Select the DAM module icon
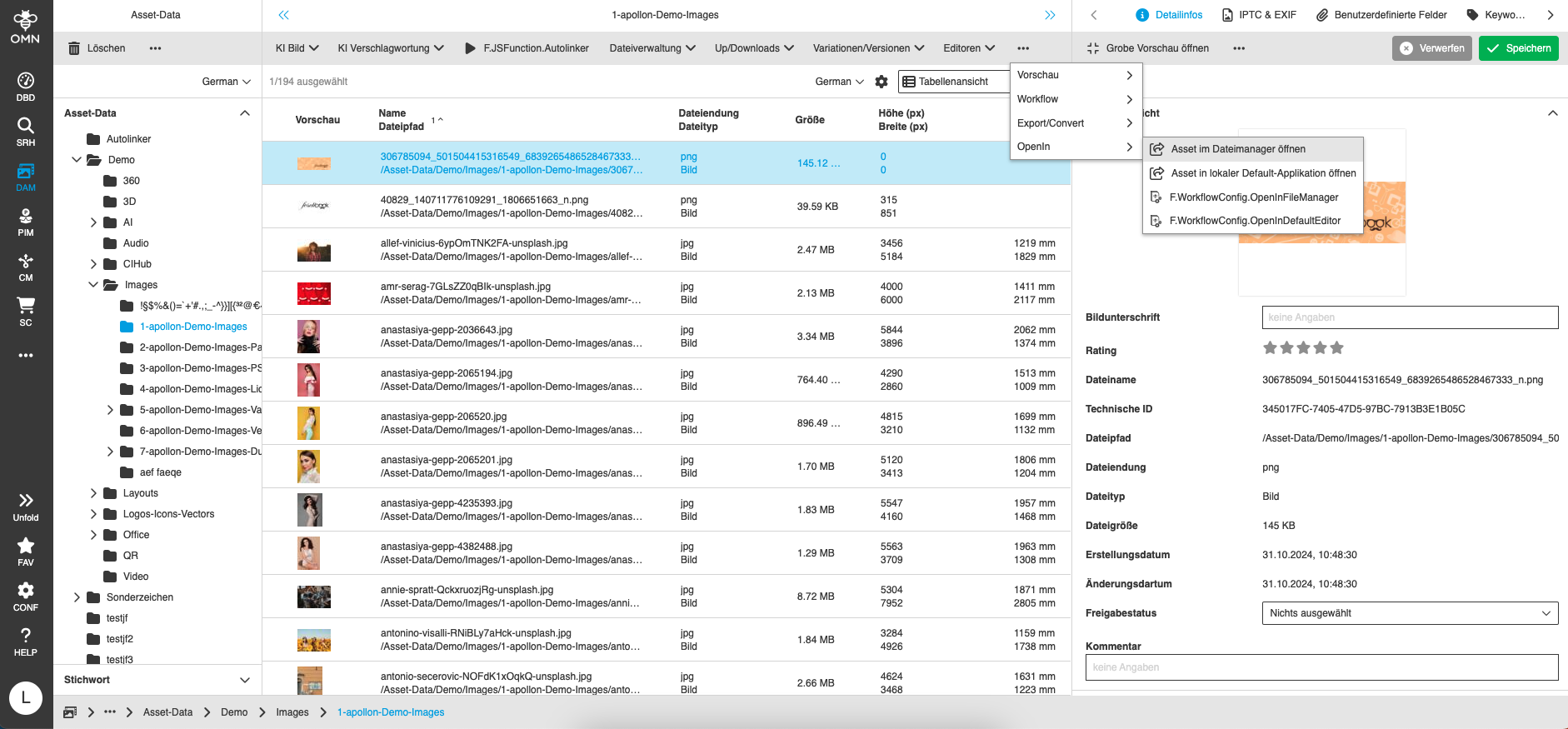 pyautogui.click(x=26, y=177)
